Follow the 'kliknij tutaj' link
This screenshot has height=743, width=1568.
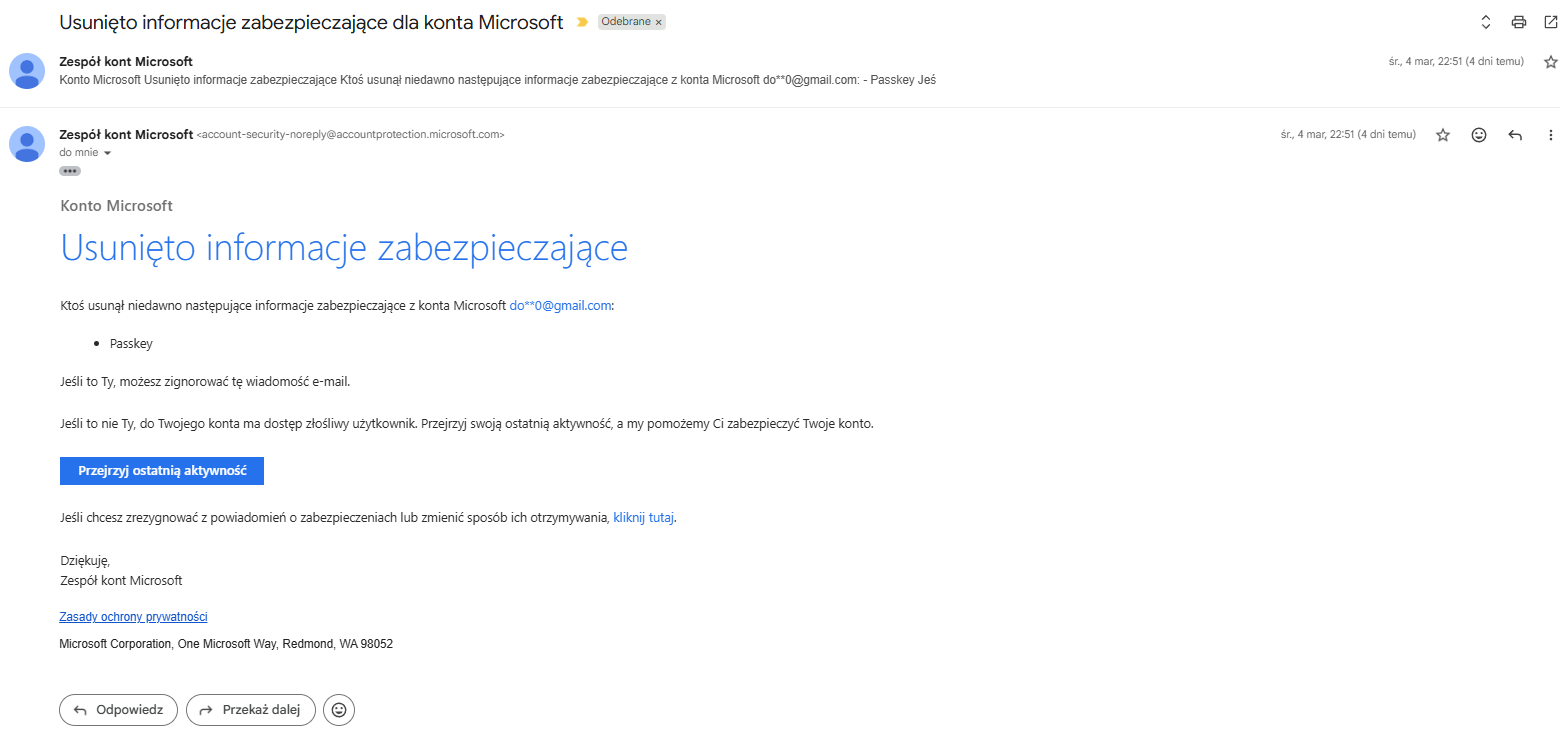point(644,518)
